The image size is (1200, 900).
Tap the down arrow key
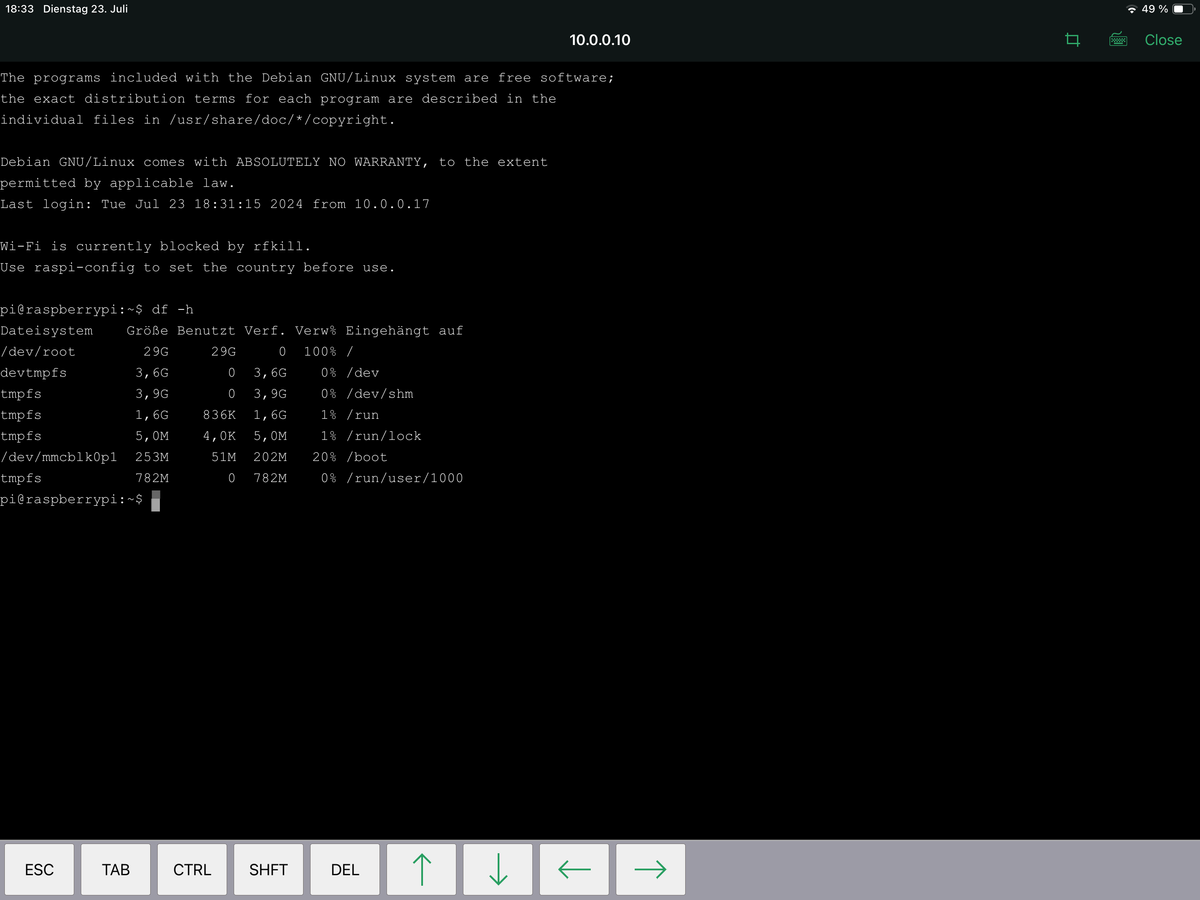[498, 870]
